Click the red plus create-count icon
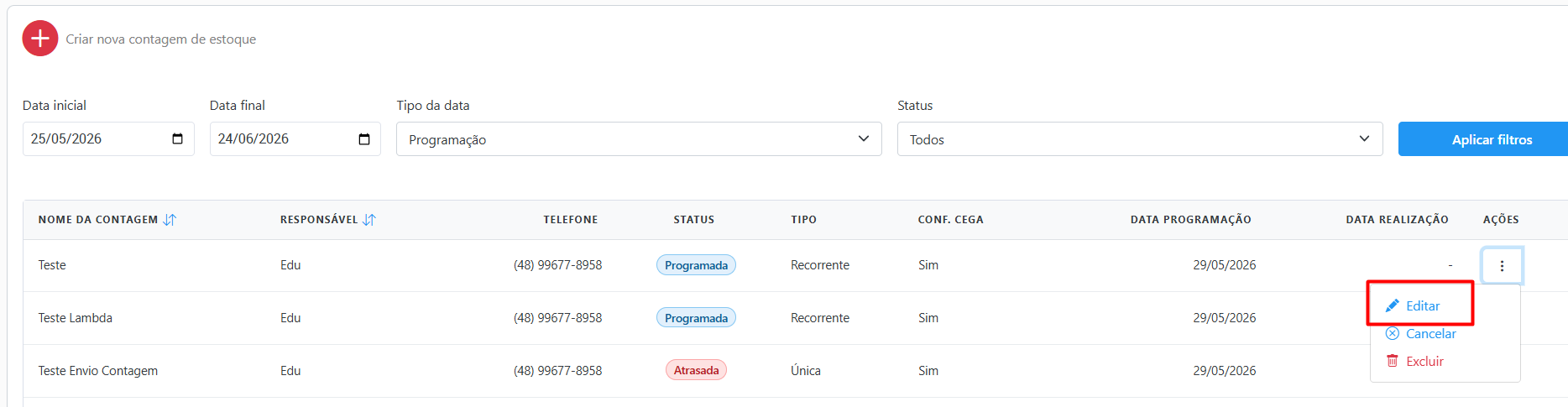 pos(40,39)
